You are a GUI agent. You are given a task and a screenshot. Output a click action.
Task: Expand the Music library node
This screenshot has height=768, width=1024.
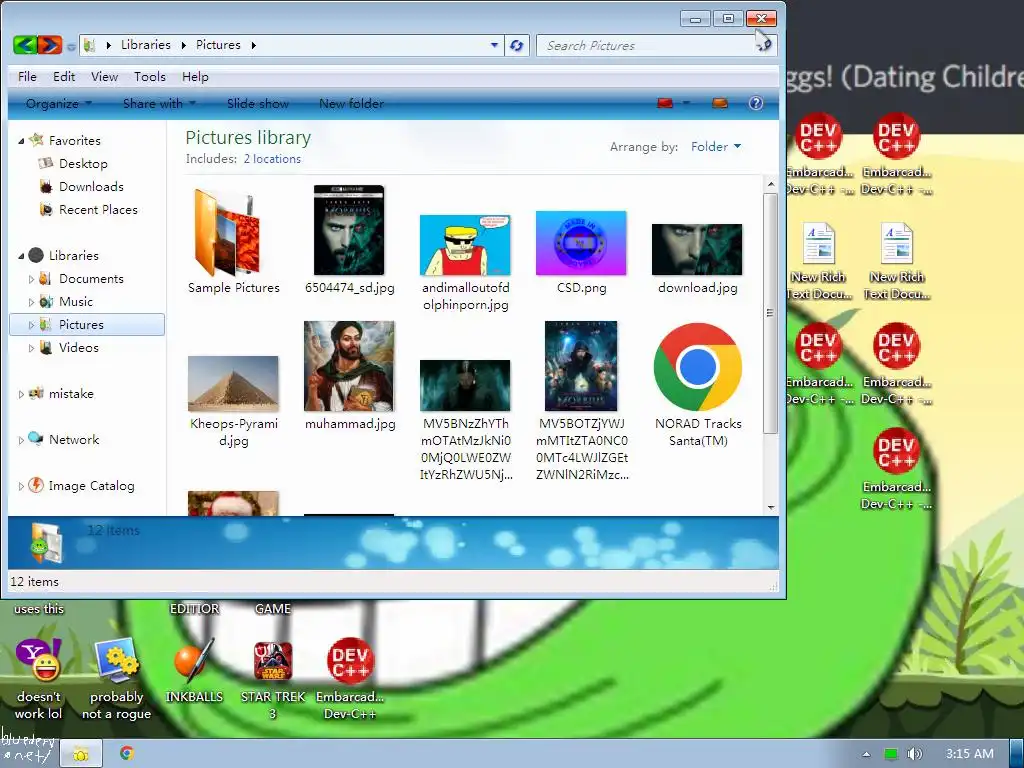coord(31,302)
